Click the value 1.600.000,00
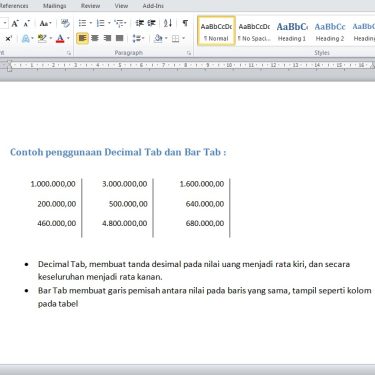 (202, 184)
